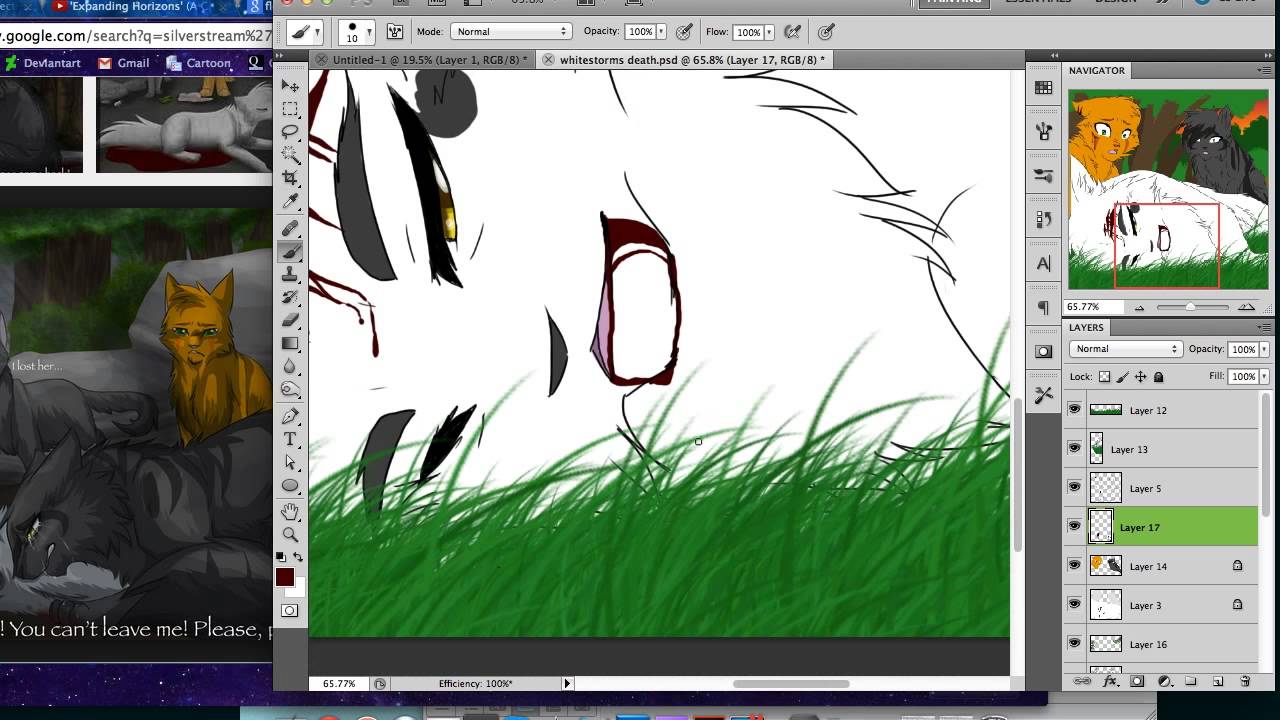Open the Brush panel toggle icon
This screenshot has height=720, width=1280.
395,32
